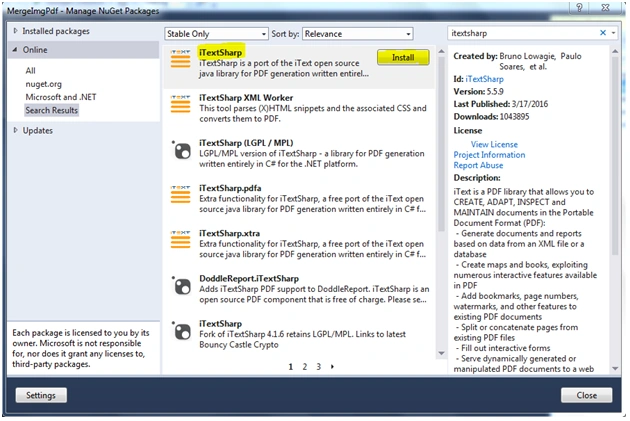Open the Settings dialog
This screenshot has width=630, height=421.
coord(41,395)
